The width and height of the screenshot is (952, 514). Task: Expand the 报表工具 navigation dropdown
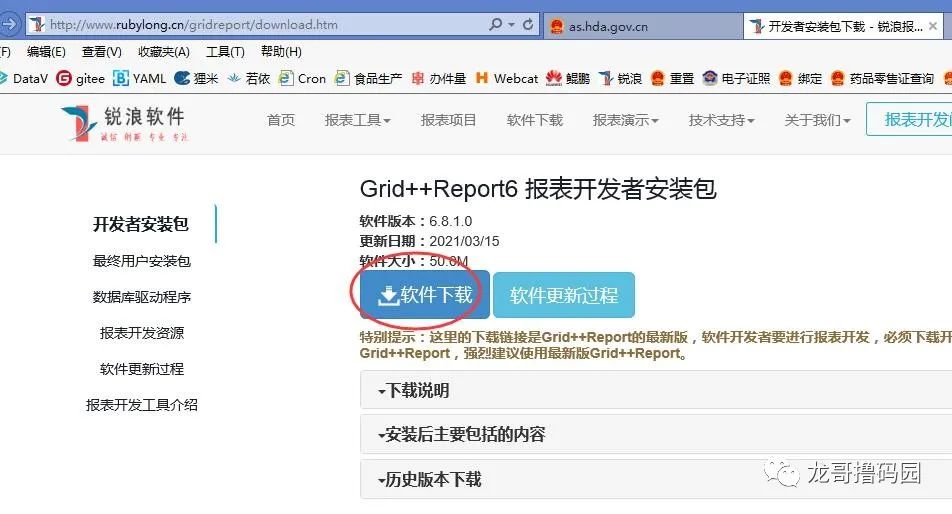pyautogui.click(x=358, y=120)
